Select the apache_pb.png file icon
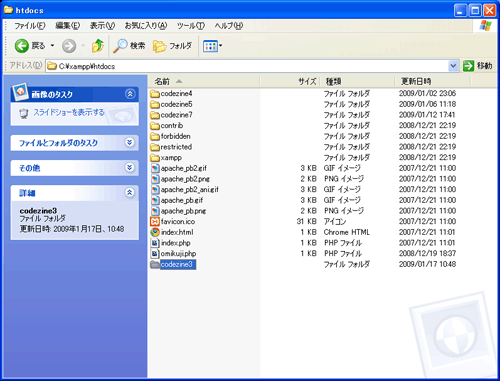This screenshot has width=500, height=381. pos(155,211)
